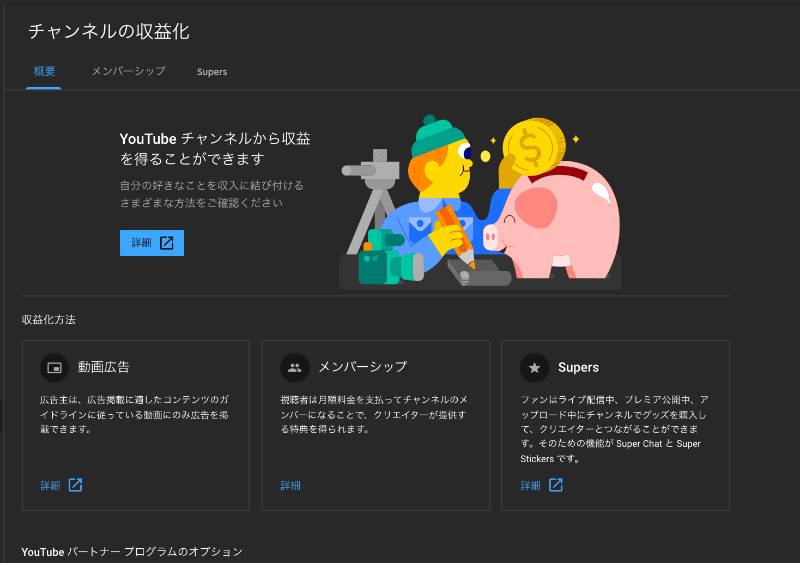Open the メンバーシップ tab
This screenshot has width=800, height=563.
point(129,71)
